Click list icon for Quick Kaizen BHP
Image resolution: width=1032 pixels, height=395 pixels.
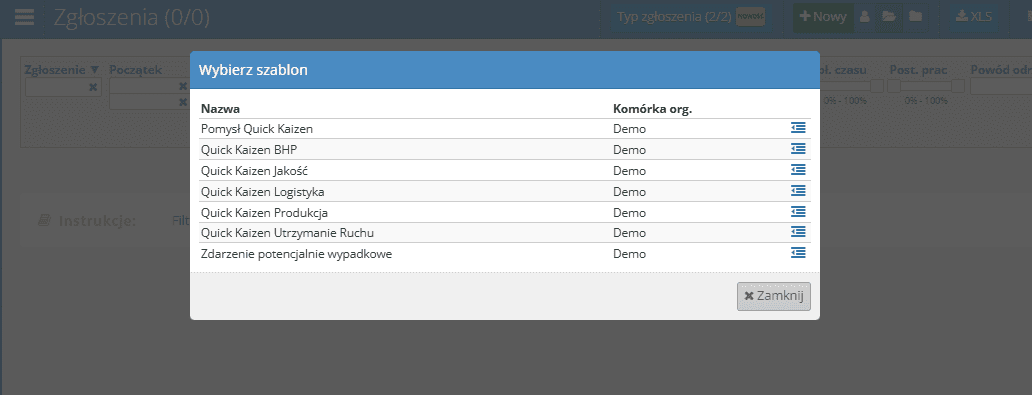pos(798,149)
